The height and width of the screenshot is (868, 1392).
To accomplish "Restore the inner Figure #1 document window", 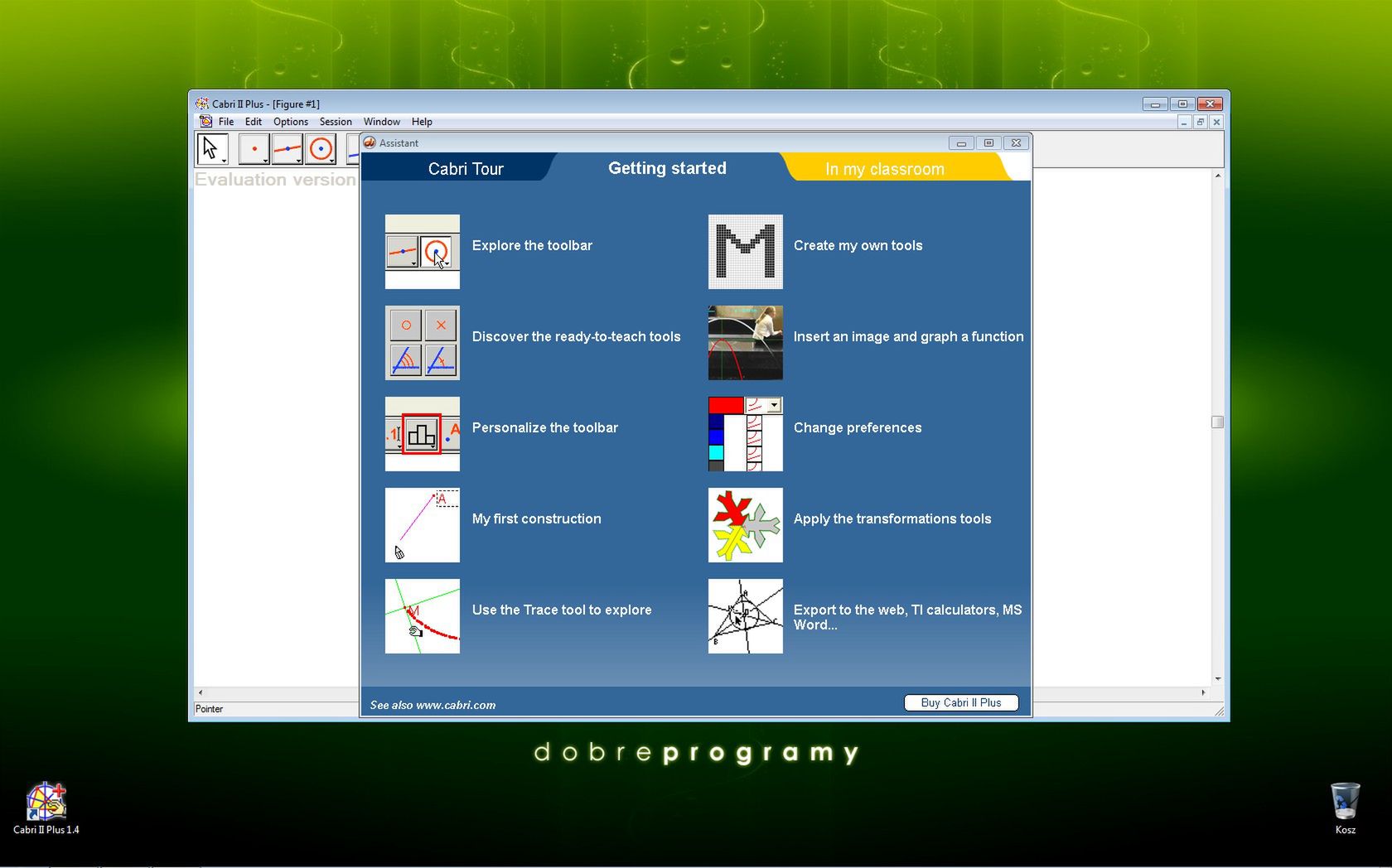I will point(1200,122).
